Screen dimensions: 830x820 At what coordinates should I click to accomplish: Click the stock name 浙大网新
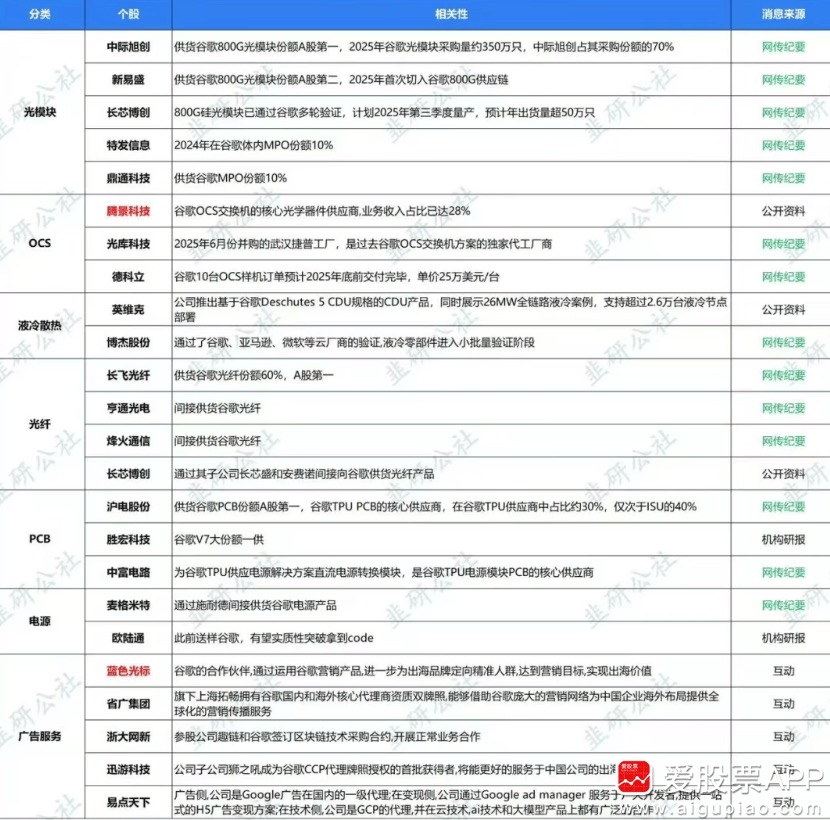coord(128,736)
